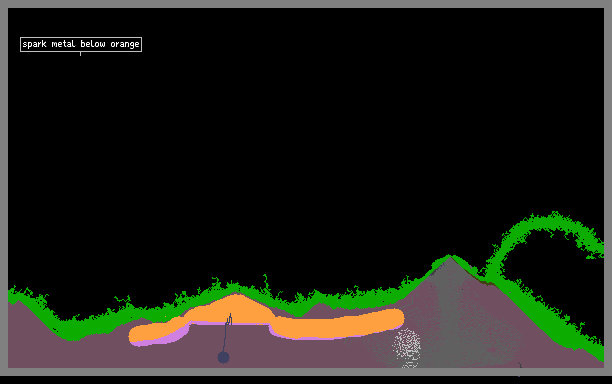612x384 pixels.
Task: Click the word 'orange' in the sign
Action: 125,44
